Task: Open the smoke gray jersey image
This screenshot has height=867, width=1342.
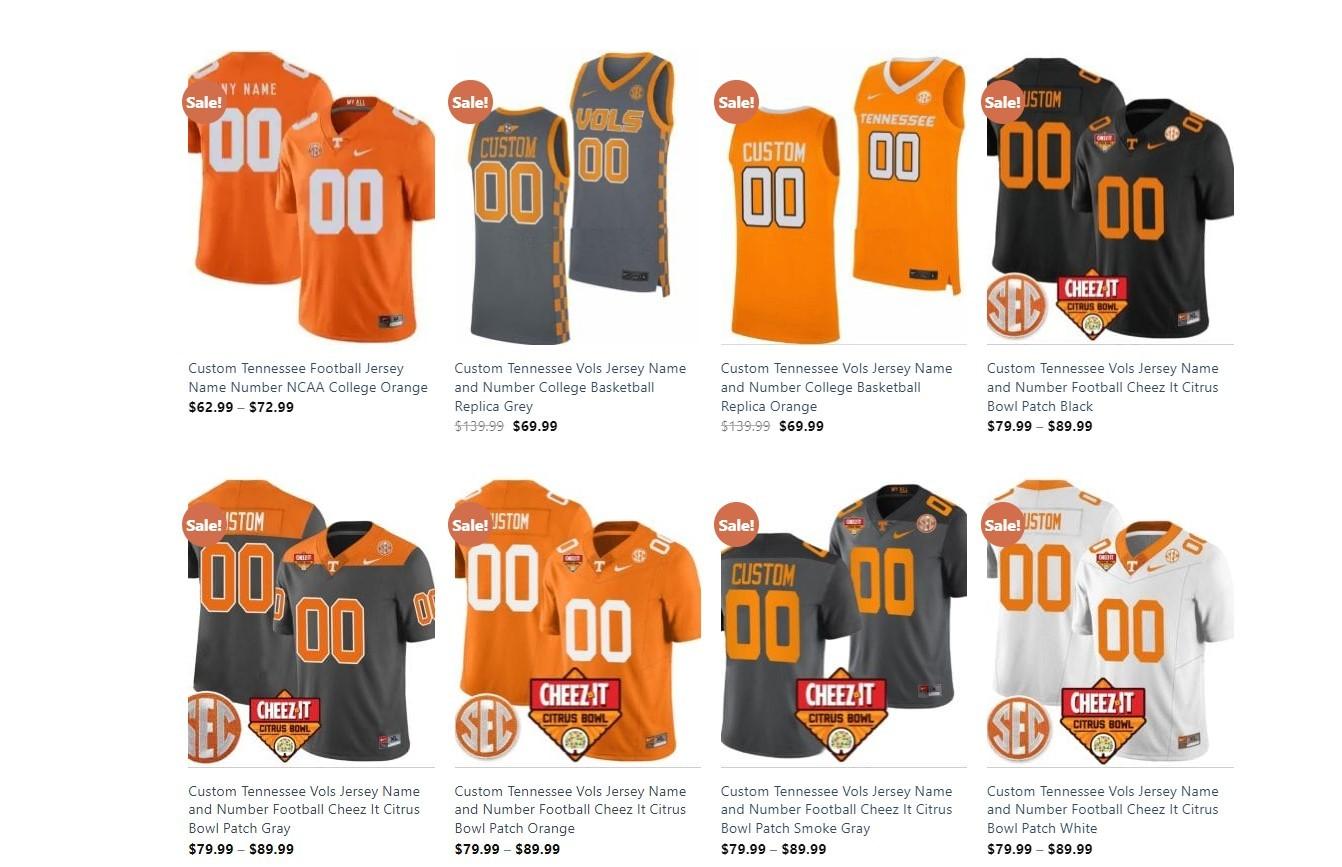Action: pos(844,620)
